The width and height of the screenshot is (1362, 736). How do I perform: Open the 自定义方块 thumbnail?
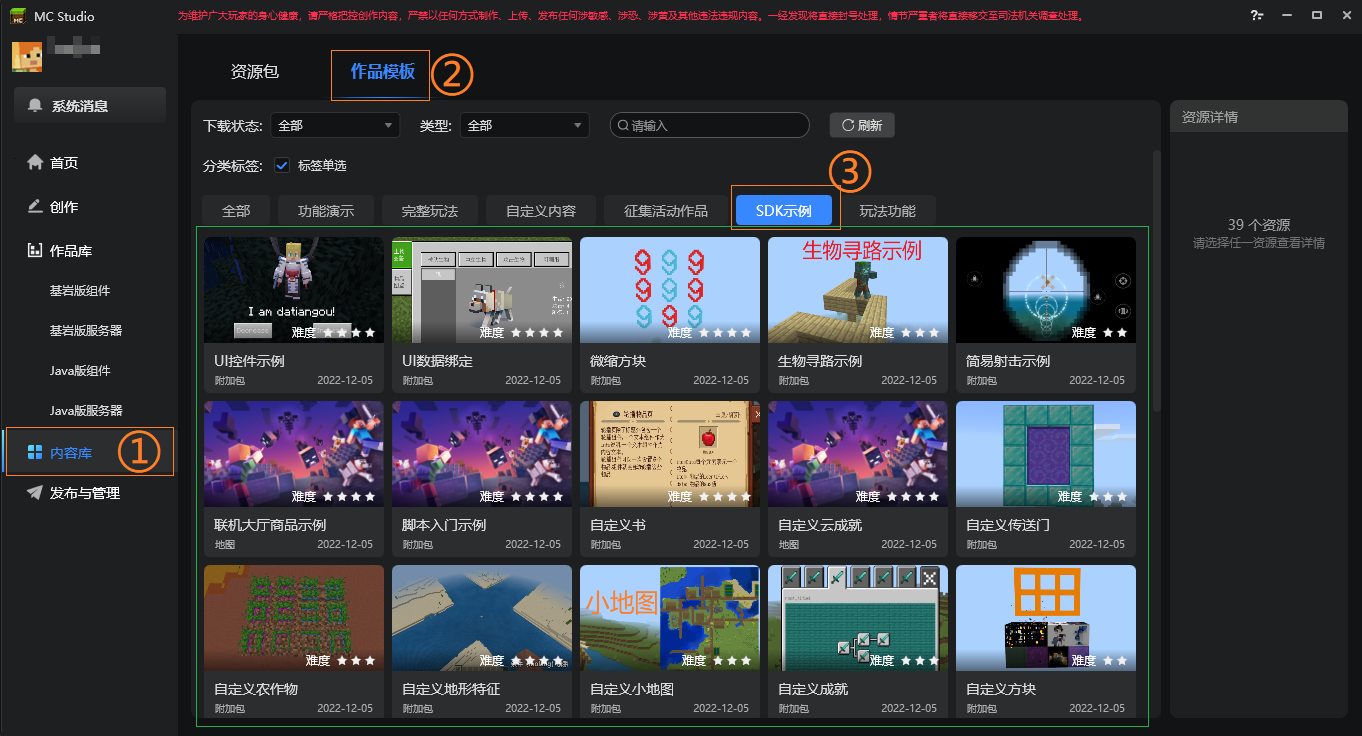tap(1046, 618)
